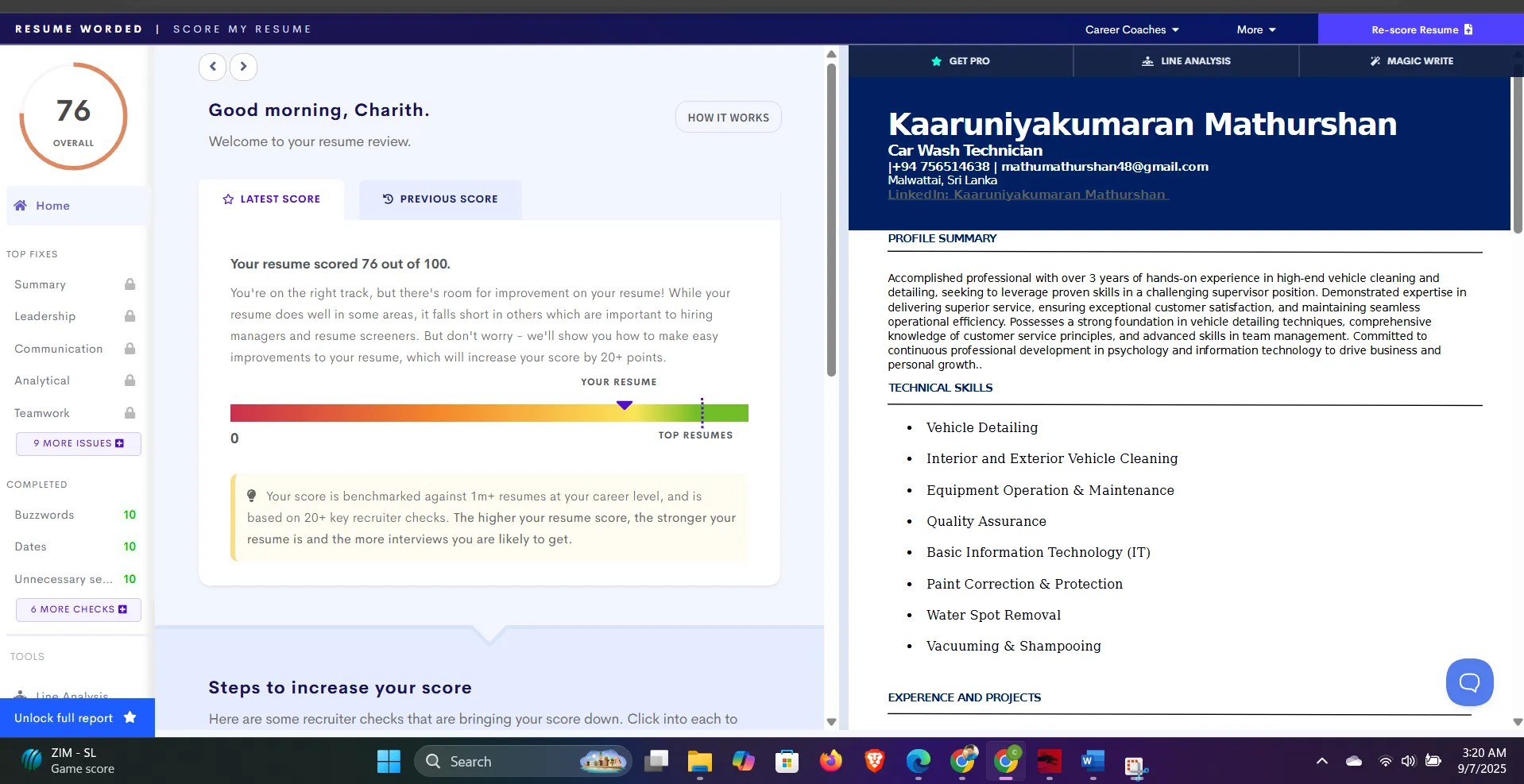The image size is (1524, 784).
Task: Show hidden system tray icons
Action: click(1321, 762)
